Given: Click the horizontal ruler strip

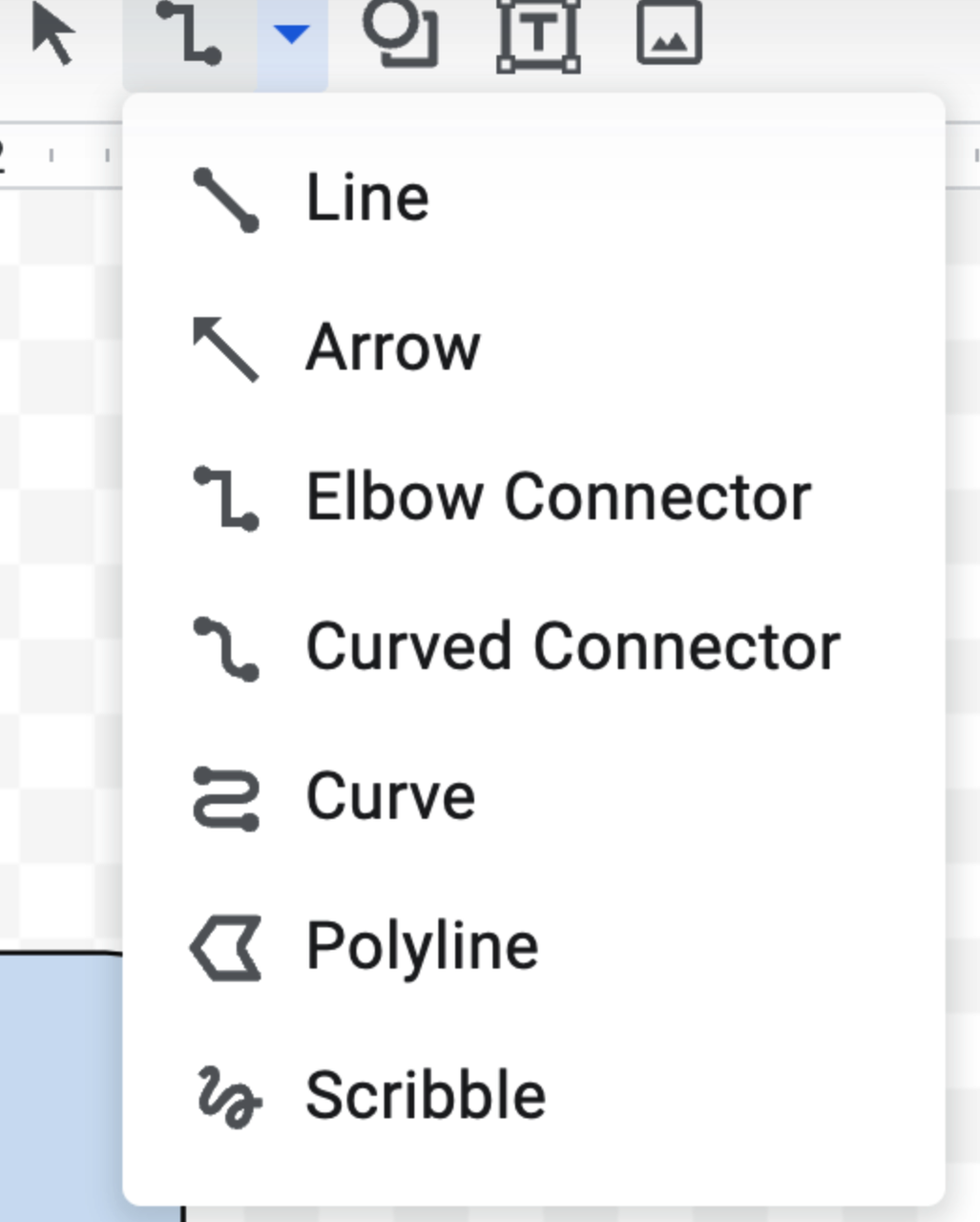Looking at the screenshot, I should point(61,156).
